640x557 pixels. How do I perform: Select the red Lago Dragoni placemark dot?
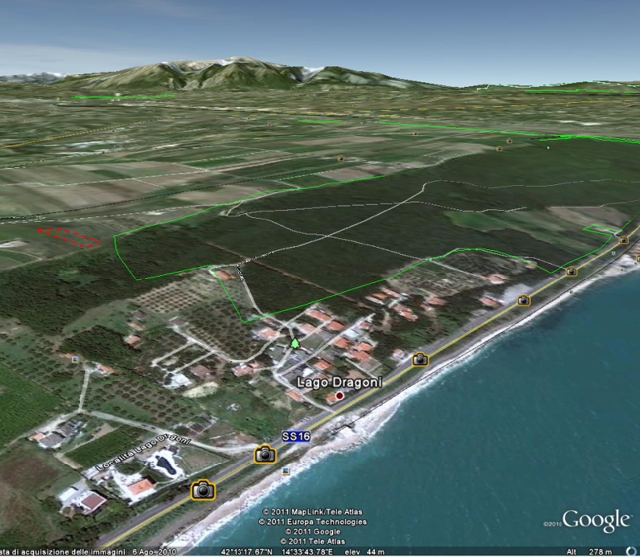click(340, 396)
